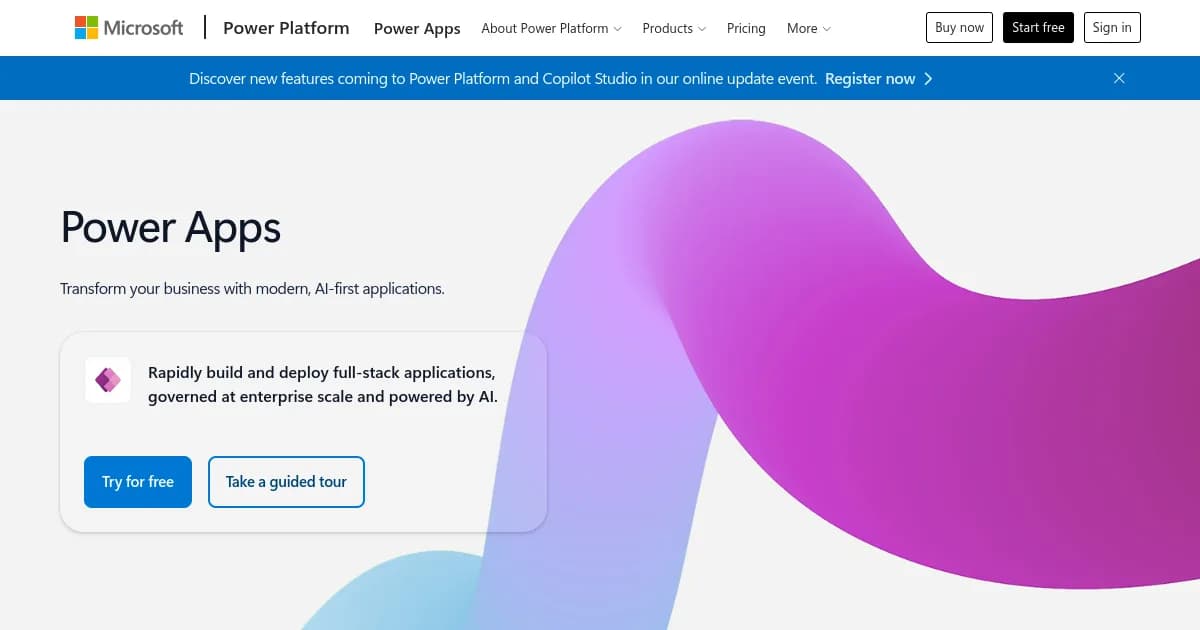The width and height of the screenshot is (1200, 630).
Task: Click the Microsoft logo
Action: pos(129,28)
